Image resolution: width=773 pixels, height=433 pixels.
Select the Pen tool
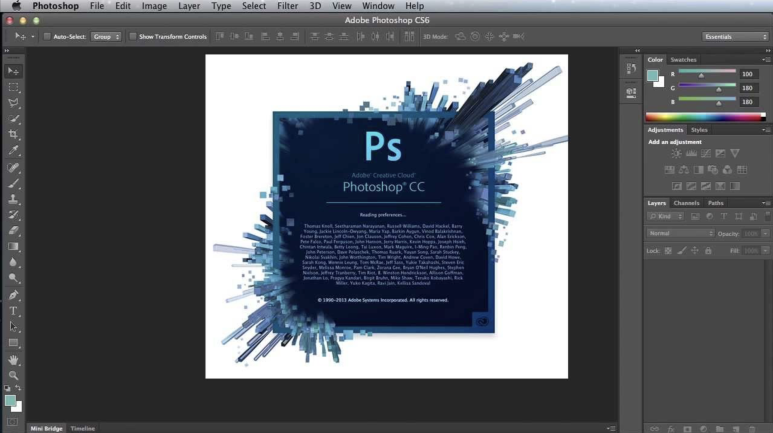13,295
